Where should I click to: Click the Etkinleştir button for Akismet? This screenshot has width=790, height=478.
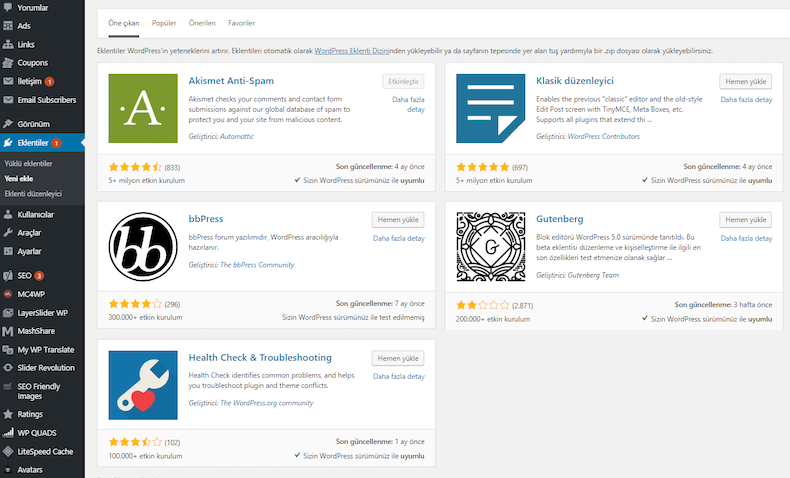tap(404, 82)
